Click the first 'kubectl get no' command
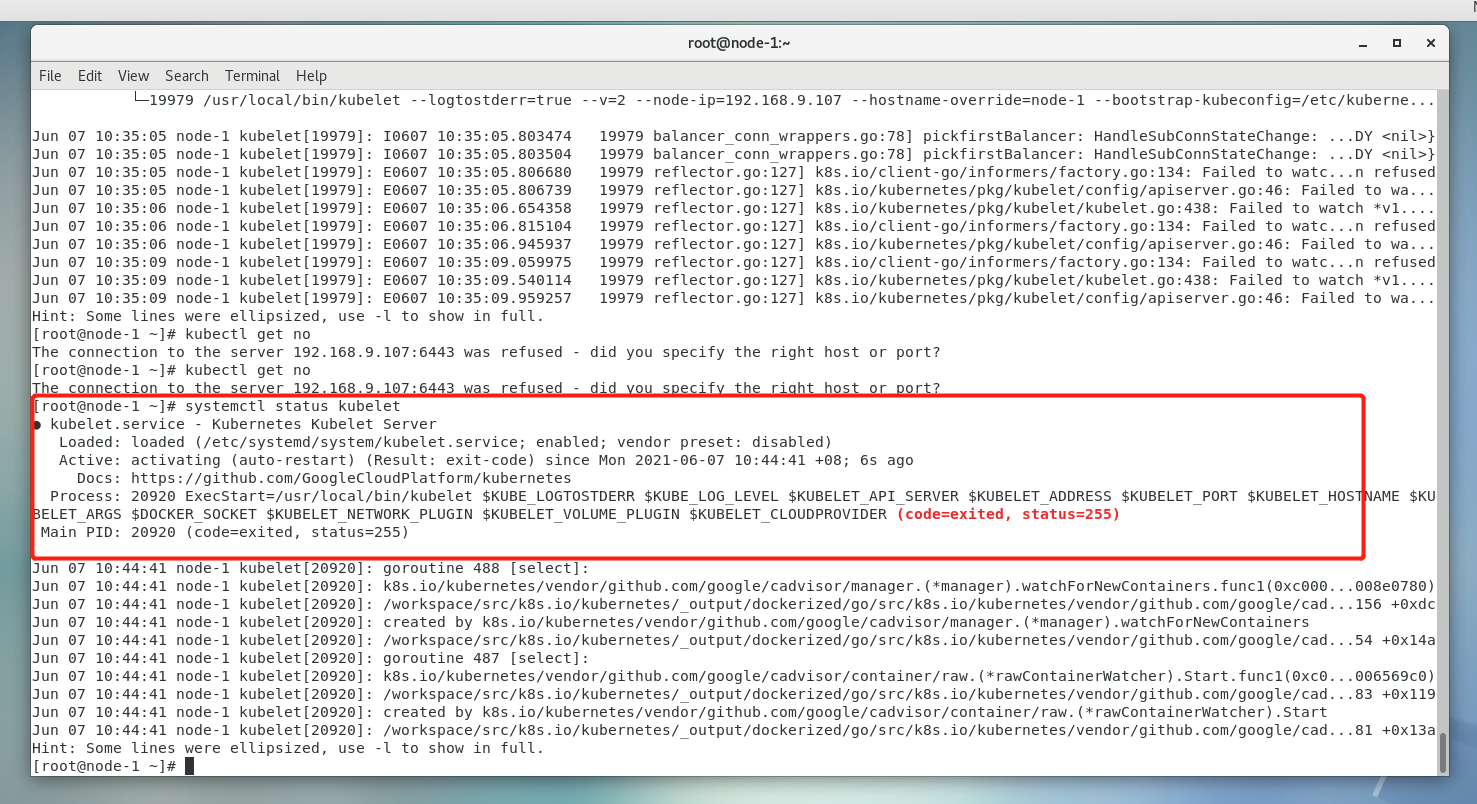This screenshot has width=1477, height=804. pyautogui.click(x=248, y=334)
